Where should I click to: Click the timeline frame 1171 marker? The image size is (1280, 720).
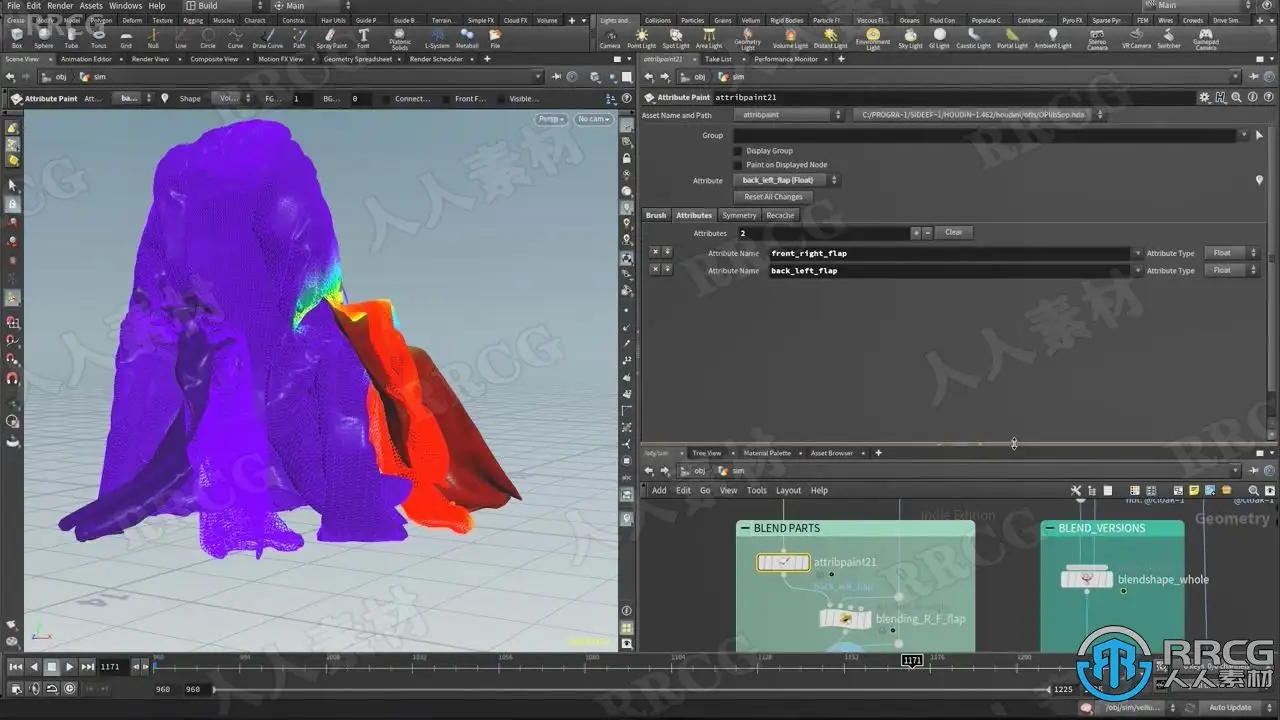click(x=912, y=660)
